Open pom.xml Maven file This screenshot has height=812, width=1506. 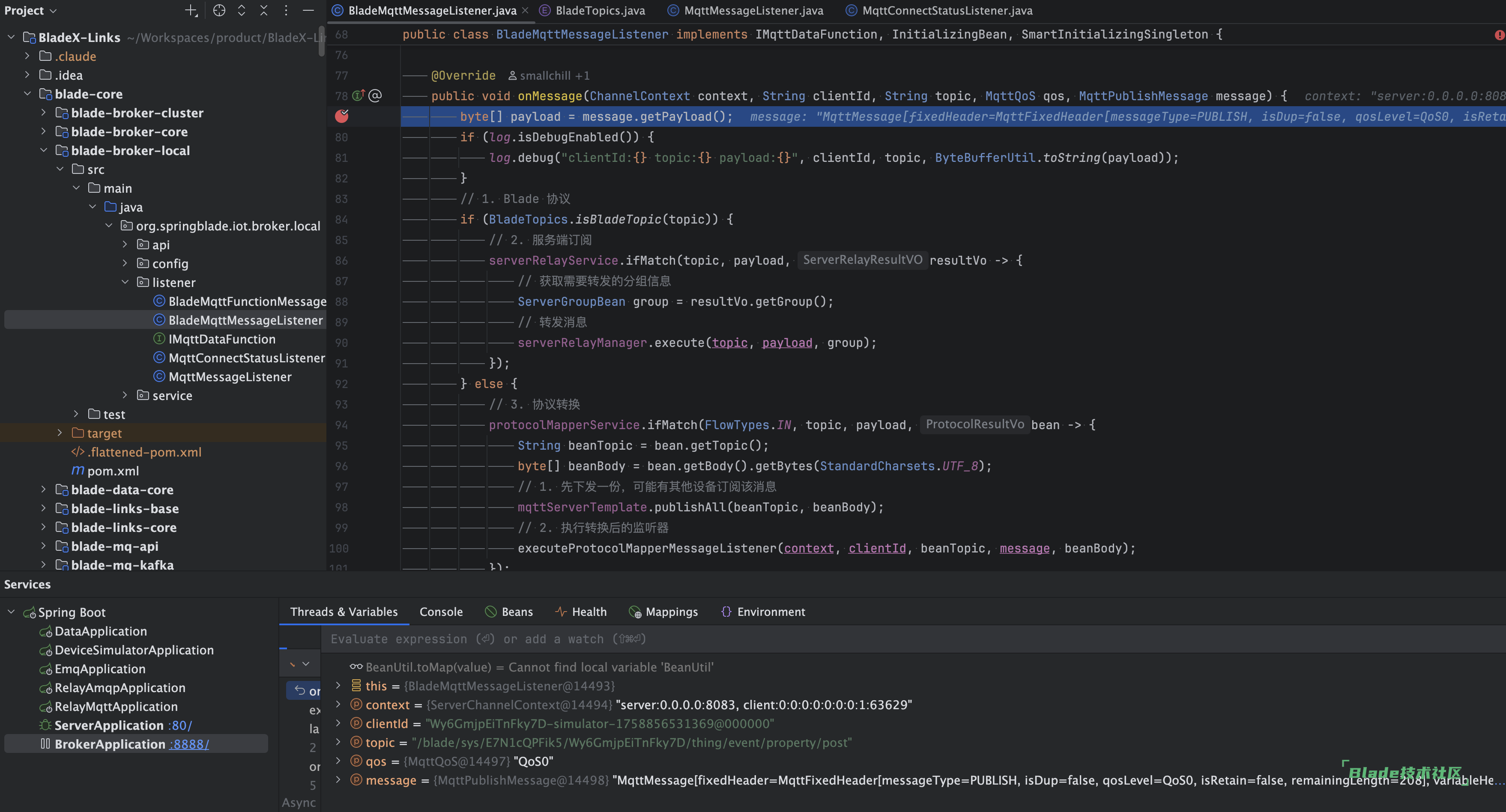105,471
